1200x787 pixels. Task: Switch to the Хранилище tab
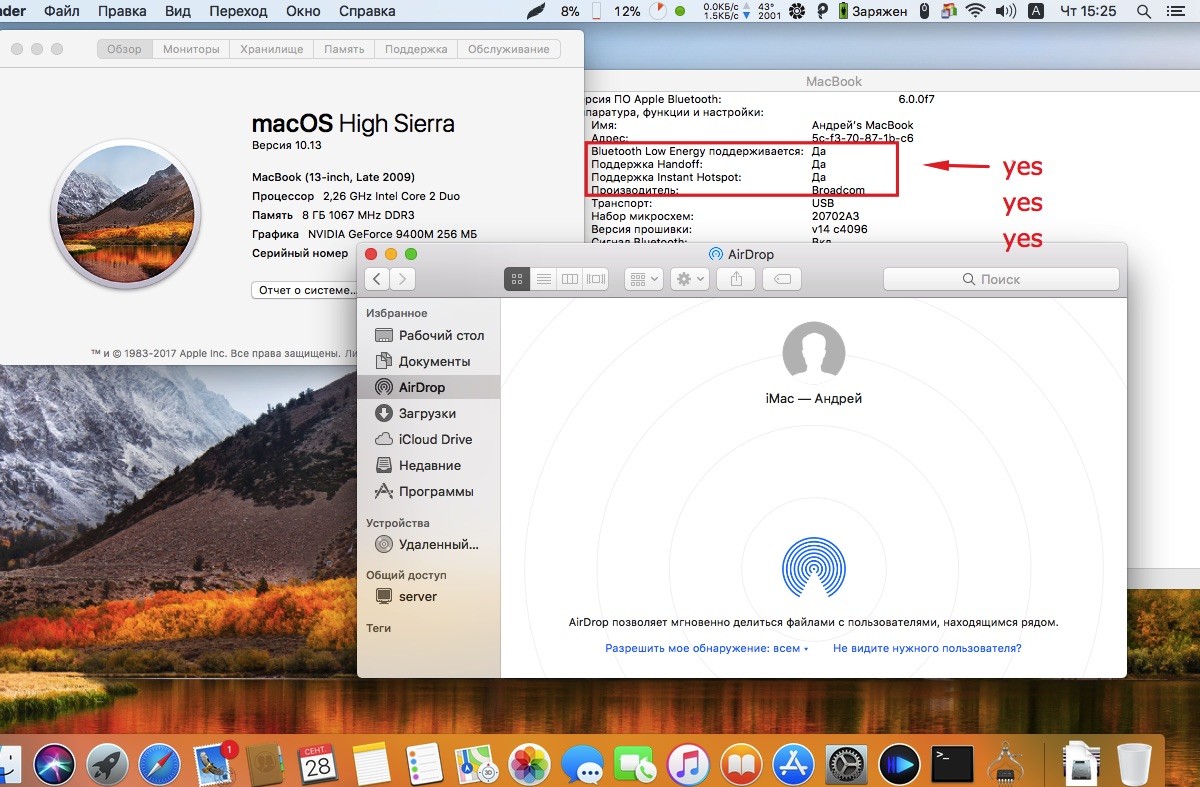click(270, 49)
